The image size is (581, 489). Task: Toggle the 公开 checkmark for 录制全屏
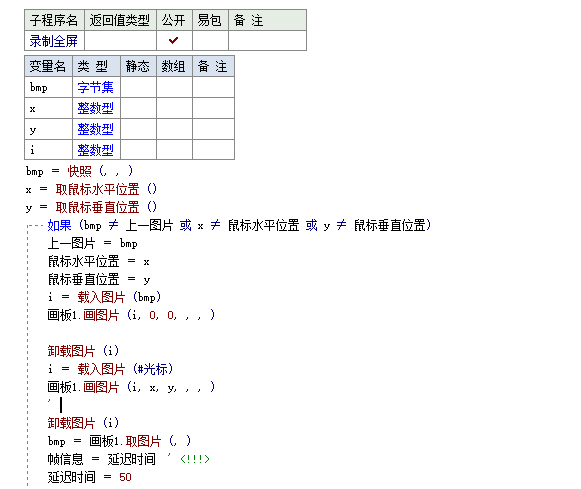pyautogui.click(x=173, y=40)
